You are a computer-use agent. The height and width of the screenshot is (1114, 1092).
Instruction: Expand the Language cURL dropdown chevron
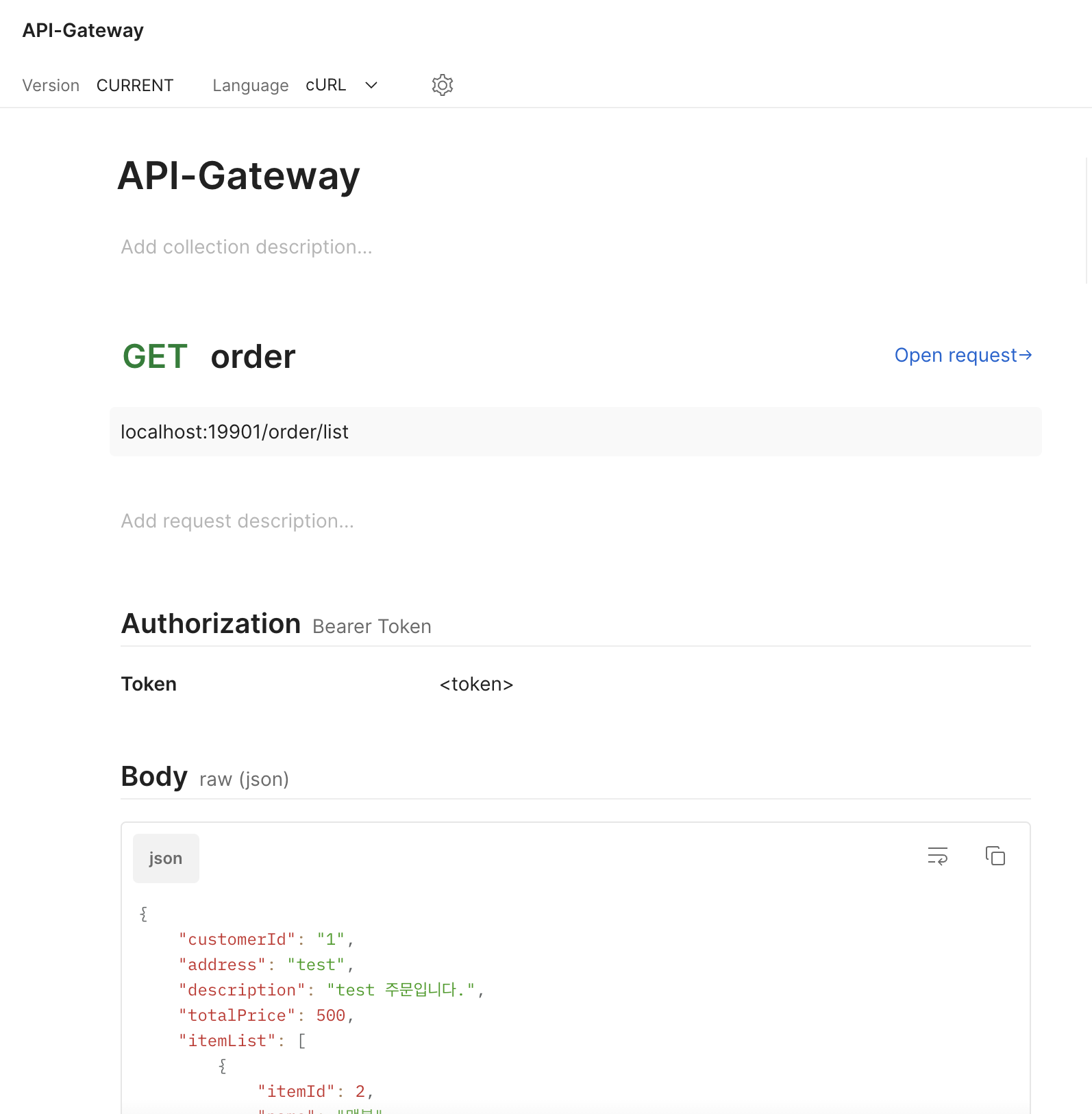point(371,85)
